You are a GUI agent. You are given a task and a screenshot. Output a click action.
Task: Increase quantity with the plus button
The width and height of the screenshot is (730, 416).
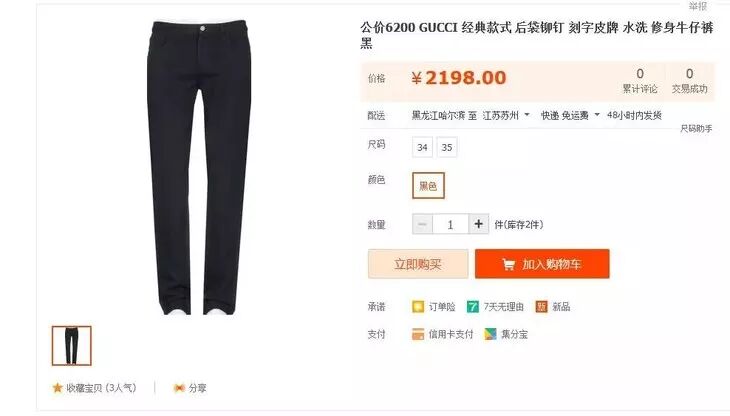point(479,224)
